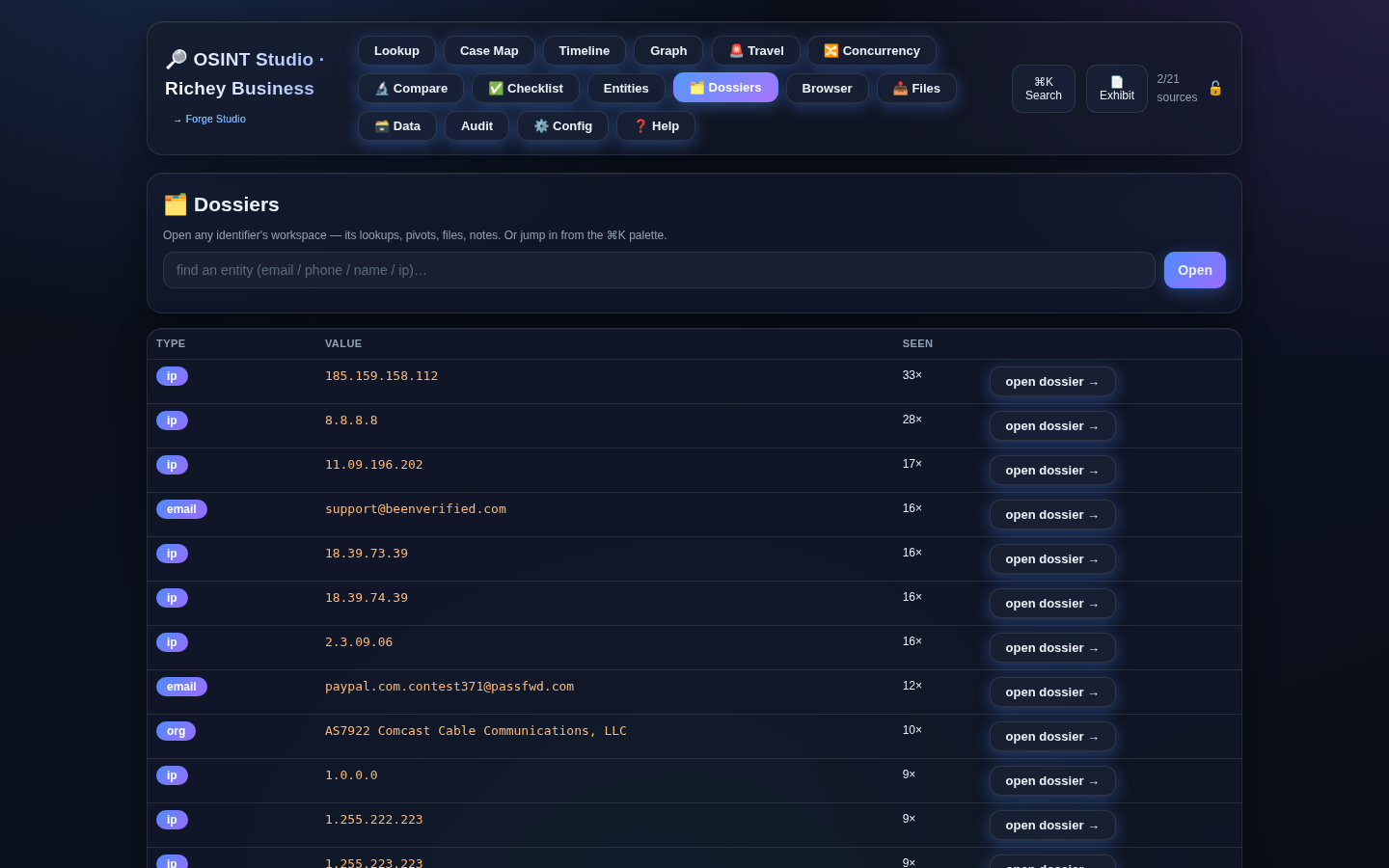Image resolution: width=1389 pixels, height=868 pixels.
Task: Focus the find an entity search field
Action: (659, 270)
